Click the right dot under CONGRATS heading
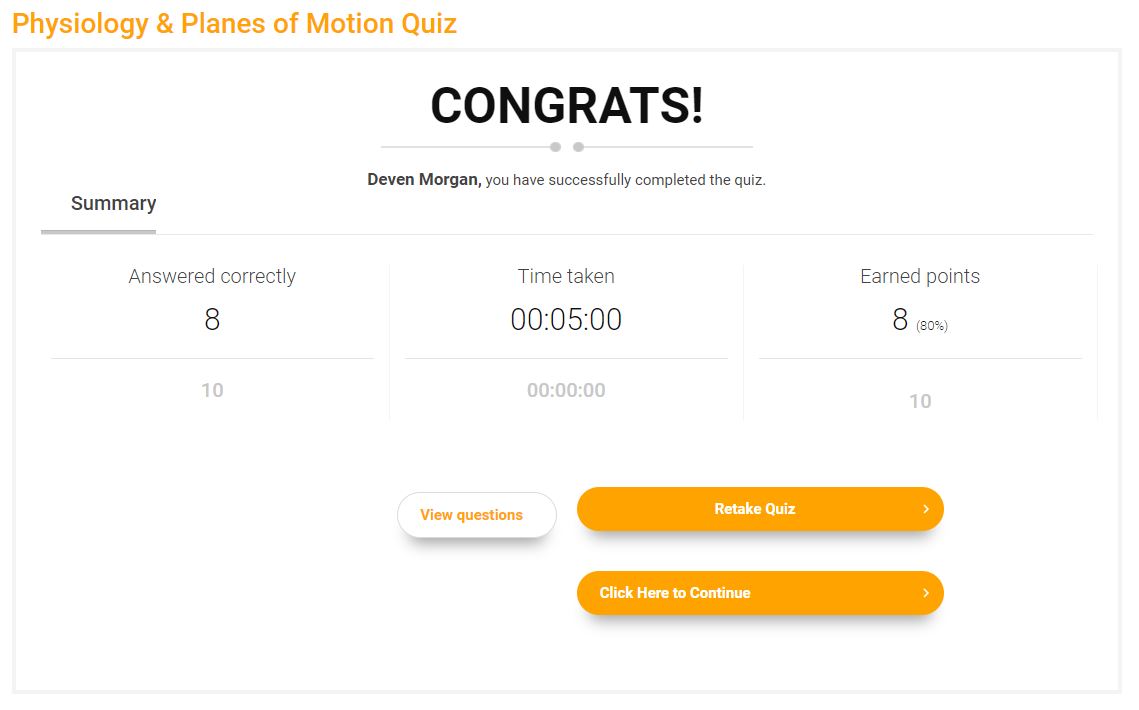The width and height of the screenshot is (1139, 710). [578, 147]
